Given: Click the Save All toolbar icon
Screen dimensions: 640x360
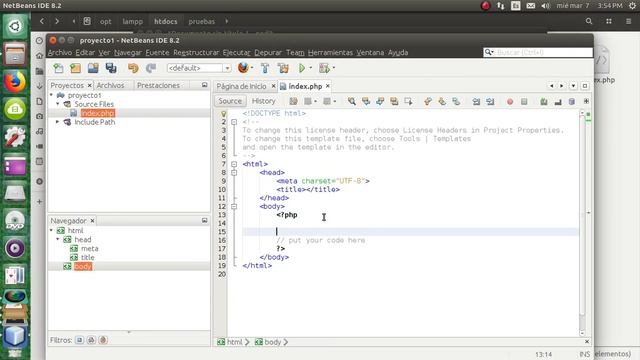Looking at the screenshot, I should 111,68.
